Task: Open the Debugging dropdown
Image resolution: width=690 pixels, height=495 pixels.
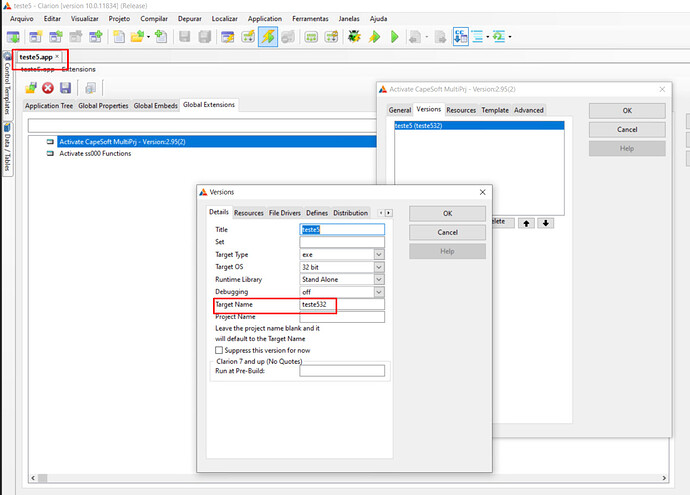Action: click(379, 291)
